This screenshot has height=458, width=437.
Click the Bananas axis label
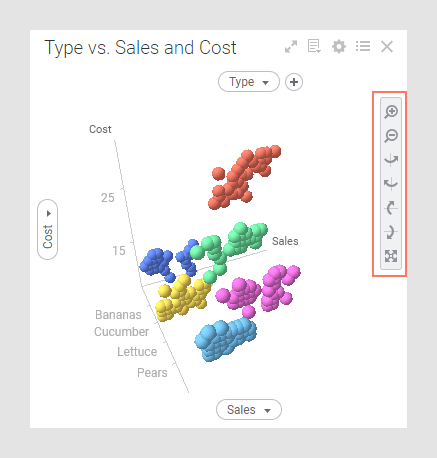(x=118, y=315)
